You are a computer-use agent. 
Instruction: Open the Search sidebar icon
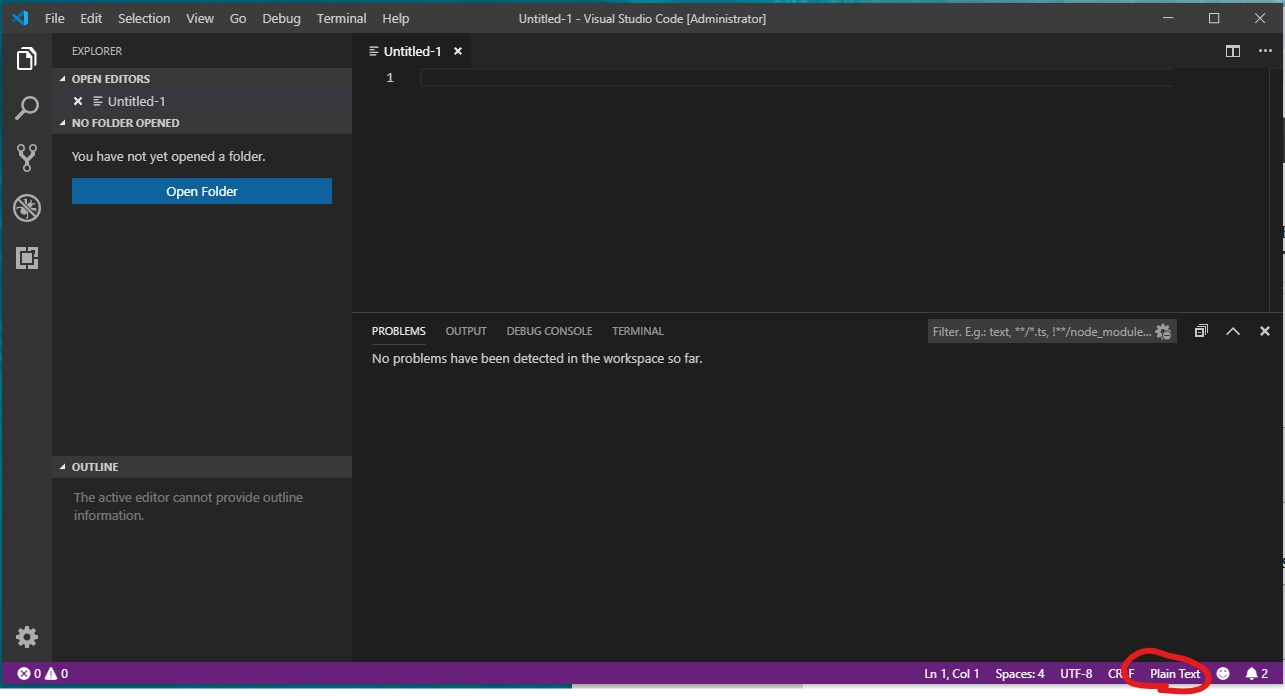coord(26,107)
